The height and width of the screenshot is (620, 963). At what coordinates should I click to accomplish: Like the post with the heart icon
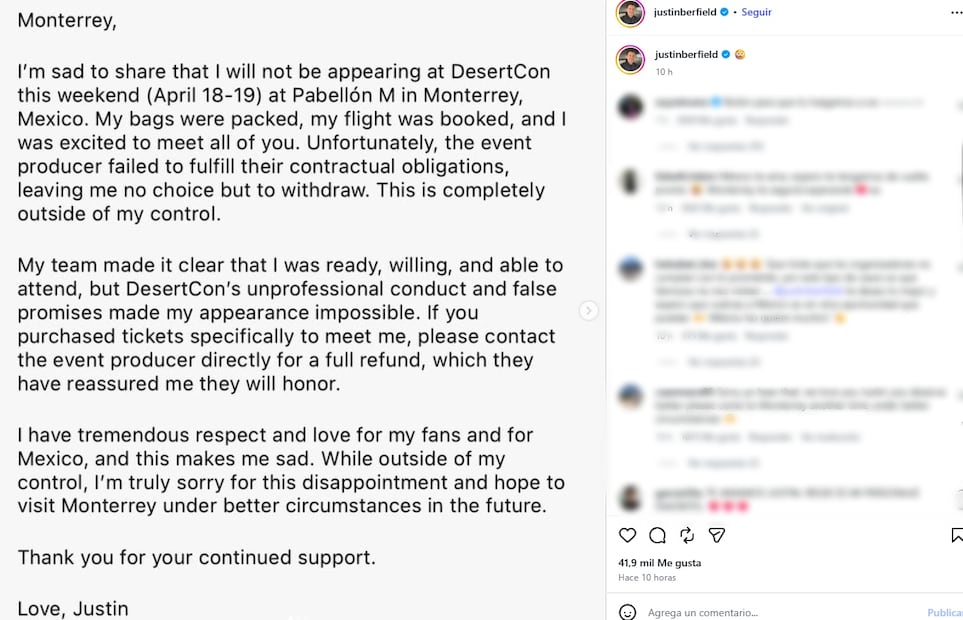click(627, 535)
